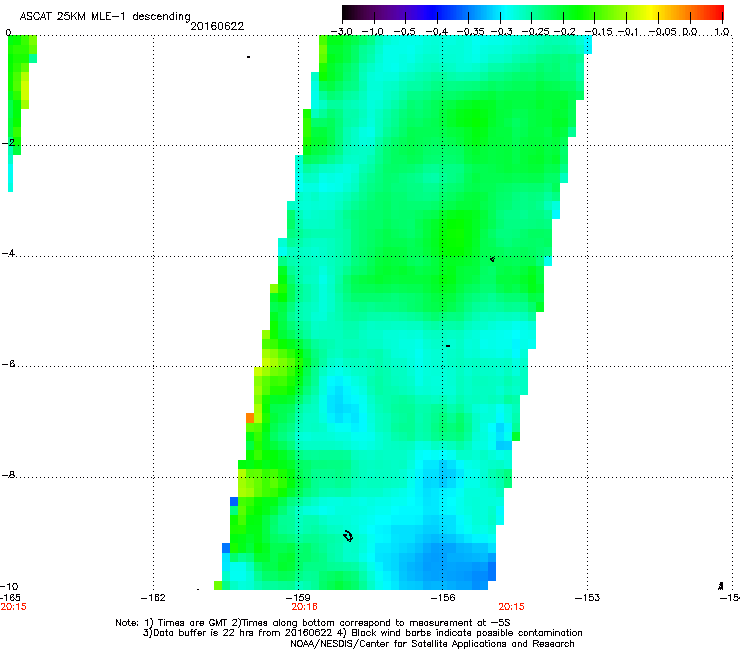Viewport: 740px width, 650px height.
Task: Select the -10 latitude axis label
Action: pyautogui.click(x=9, y=586)
